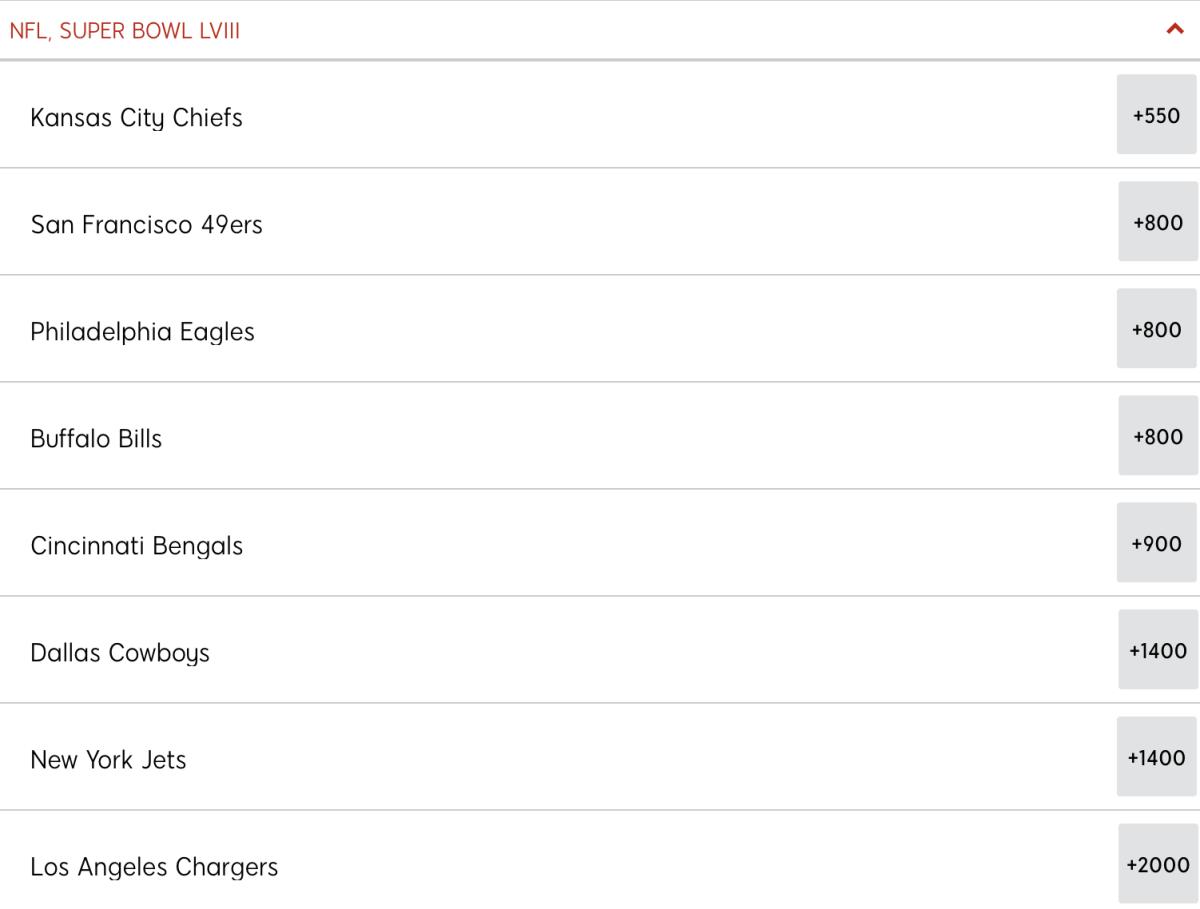This screenshot has height=909, width=1200.
Task: Select Kansas City Chiefs +550 odds
Action: [x=1156, y=115]
